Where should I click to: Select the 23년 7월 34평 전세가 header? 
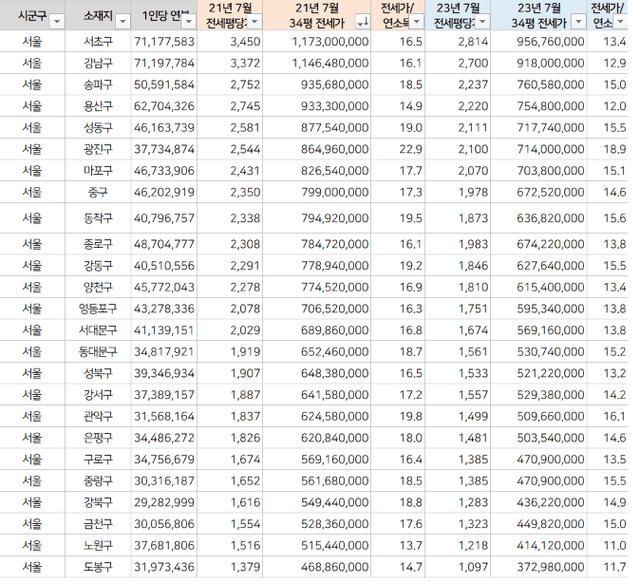(x=539, y=15)
